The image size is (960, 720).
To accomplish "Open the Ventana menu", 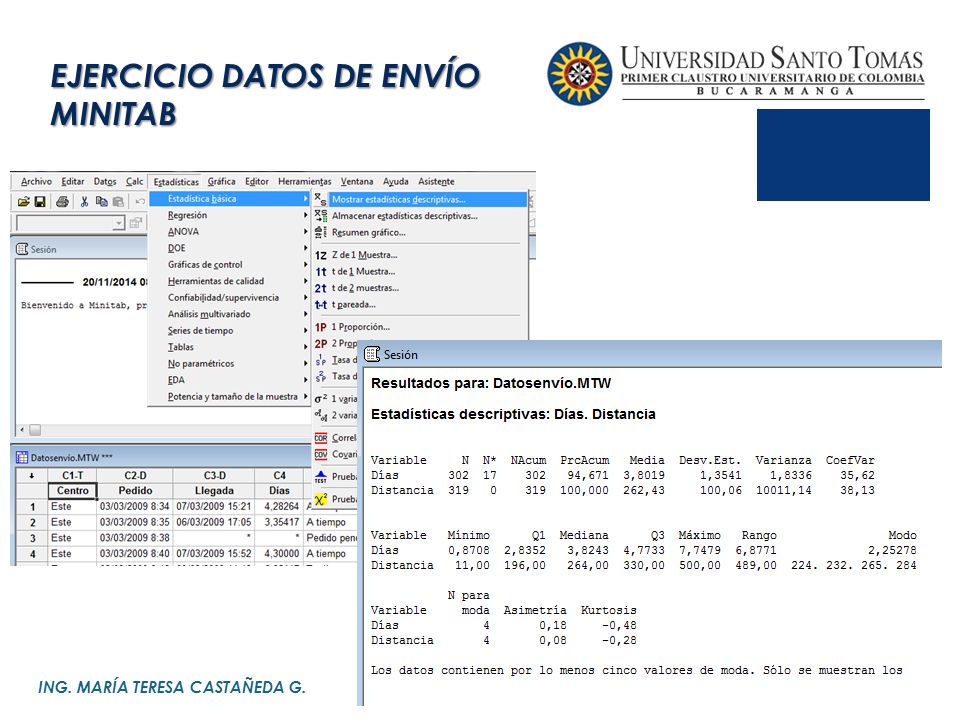I will tap(357, 181).
